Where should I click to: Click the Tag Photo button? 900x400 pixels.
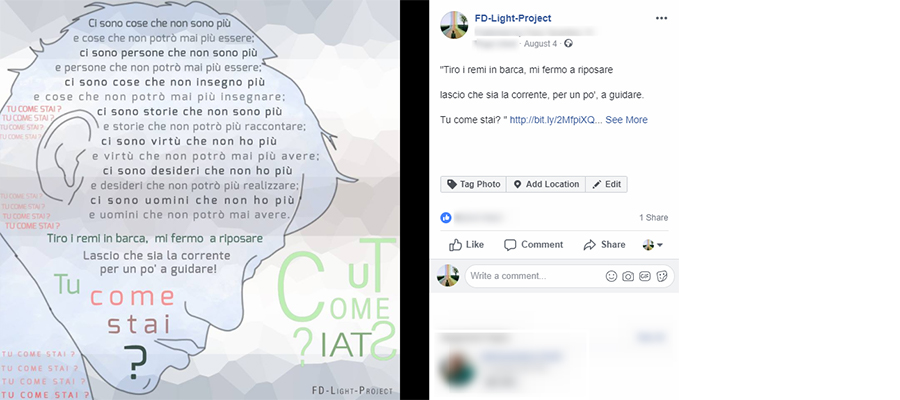tap(474, 184)
